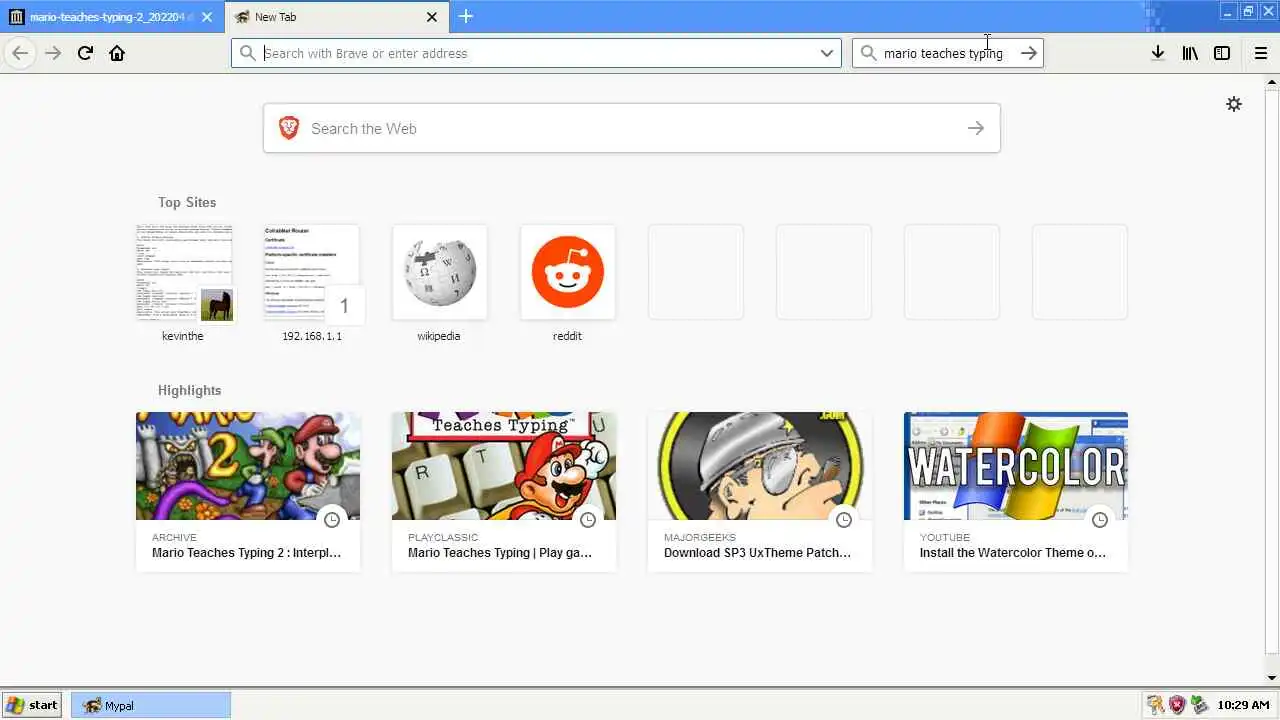Focus the Search with Brave address field
Screen dimensions: 1280x720
point(536,53)
